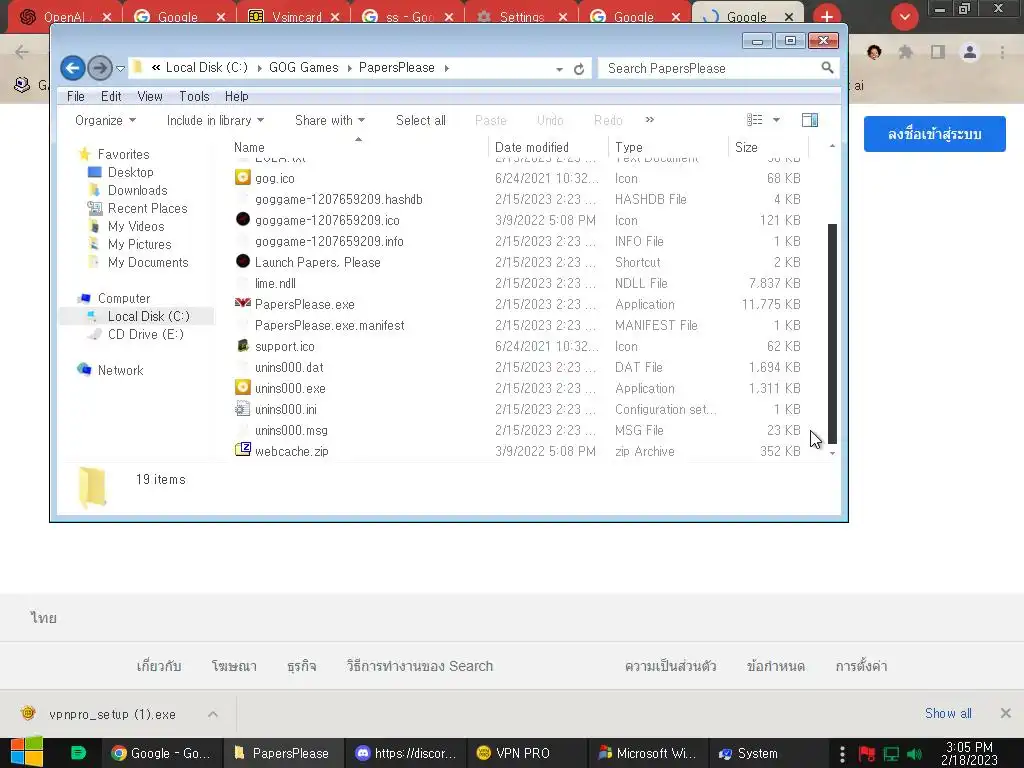This screenshot has height=768, width=1024.
Task: Open the Include in library dropdown
Action: coord(216,120)
